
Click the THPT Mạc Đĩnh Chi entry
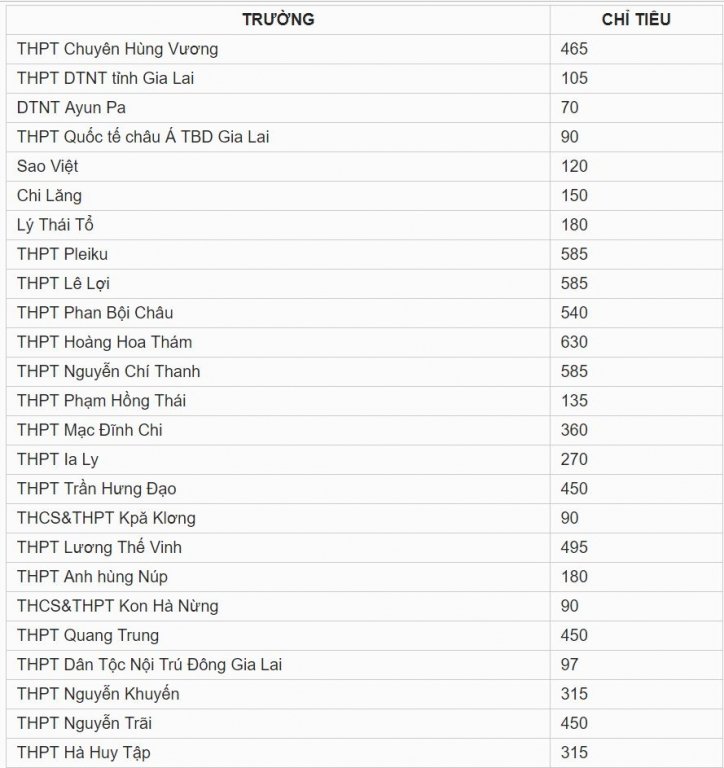[90, 430]
